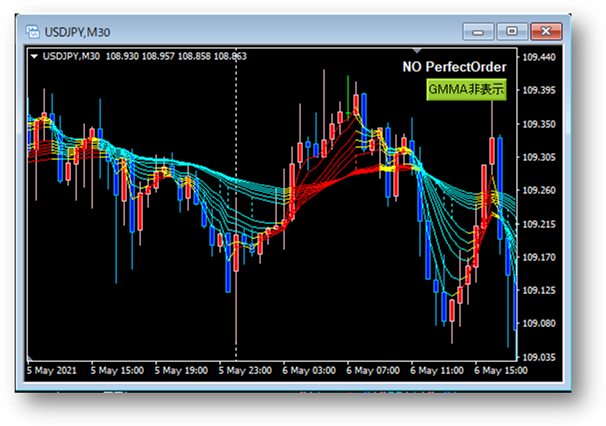
Task: Click the chart window icon beside USDJPY,M30 title
Action: [32, 32]
